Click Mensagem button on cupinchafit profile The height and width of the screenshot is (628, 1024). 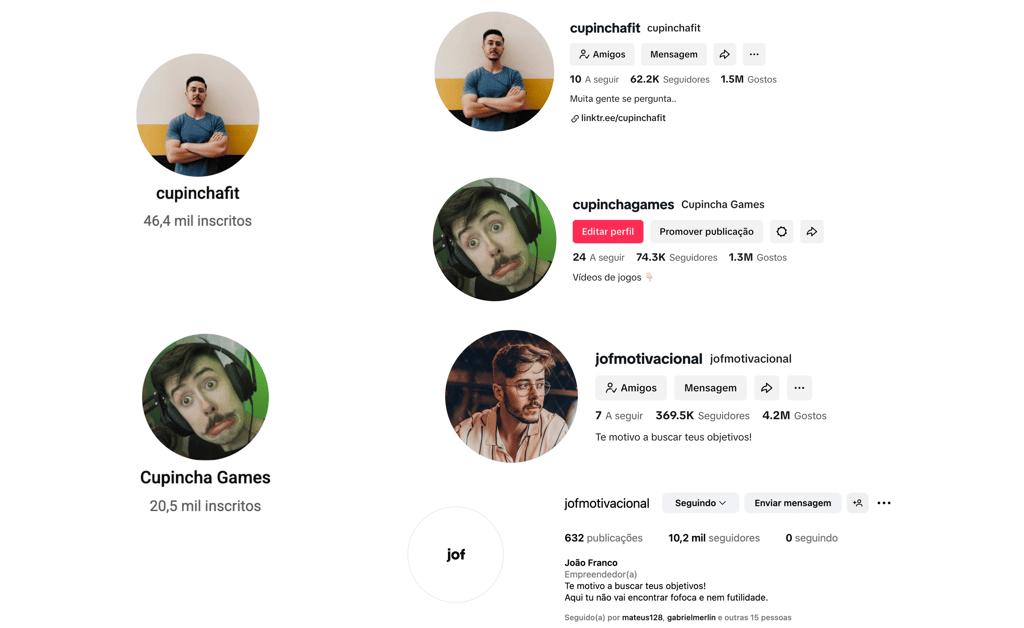pyautogui.click(x=674, y=54)
